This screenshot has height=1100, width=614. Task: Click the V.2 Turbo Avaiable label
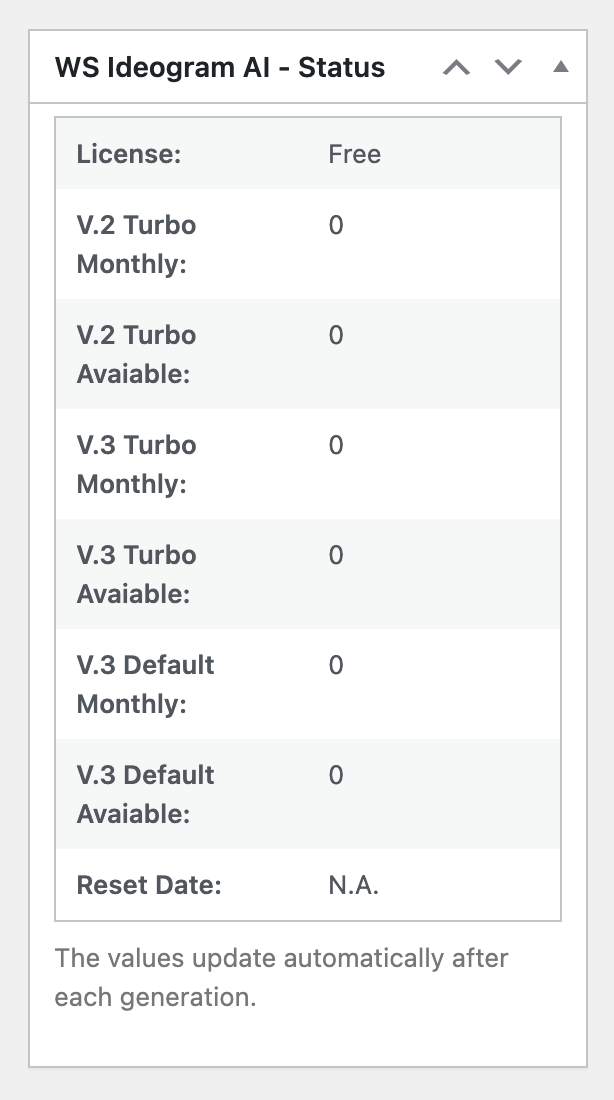pyautogui.click(x=136, y=354)
